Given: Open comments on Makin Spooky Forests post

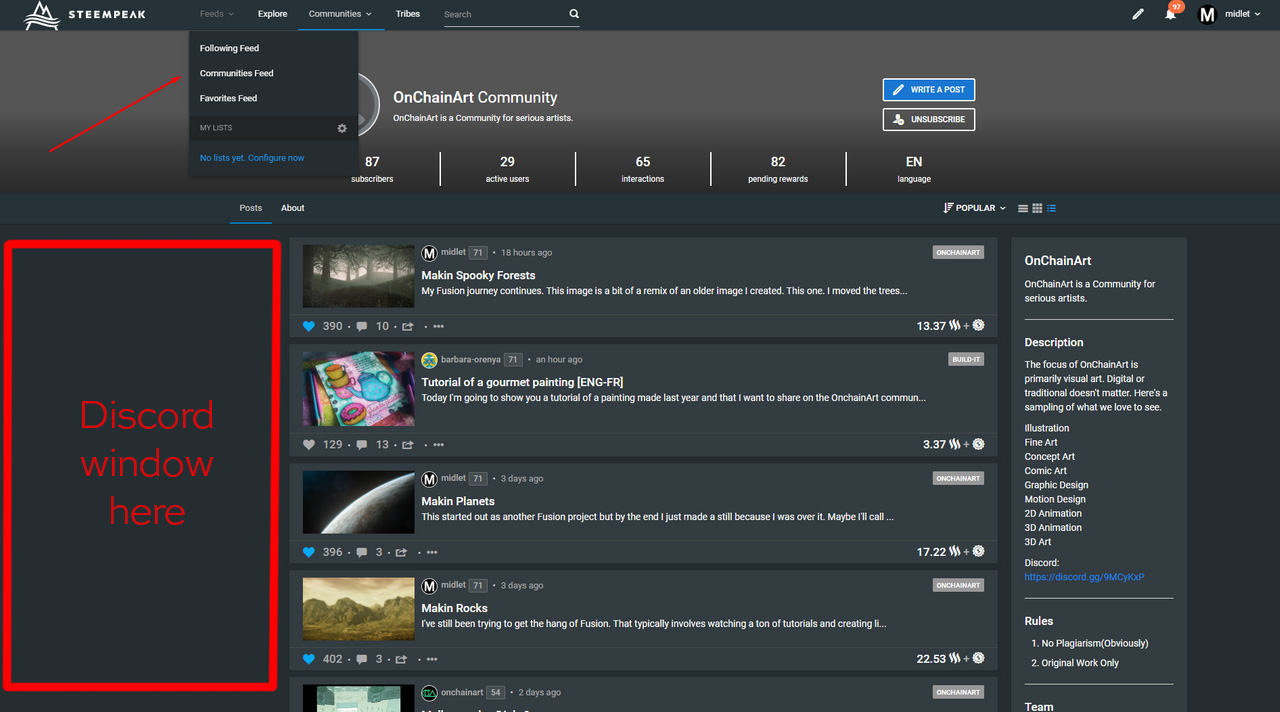Looking at the screenshot, I should coord(362,326).
